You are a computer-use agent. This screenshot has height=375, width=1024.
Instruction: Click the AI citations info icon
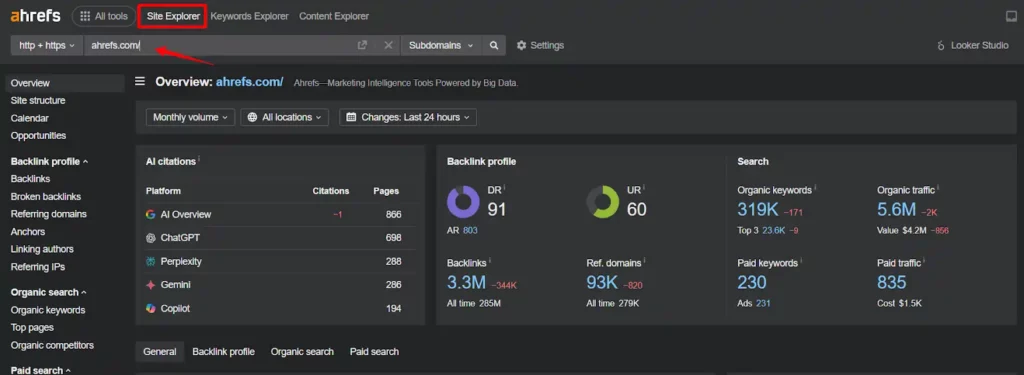click(x=199, y=159)
